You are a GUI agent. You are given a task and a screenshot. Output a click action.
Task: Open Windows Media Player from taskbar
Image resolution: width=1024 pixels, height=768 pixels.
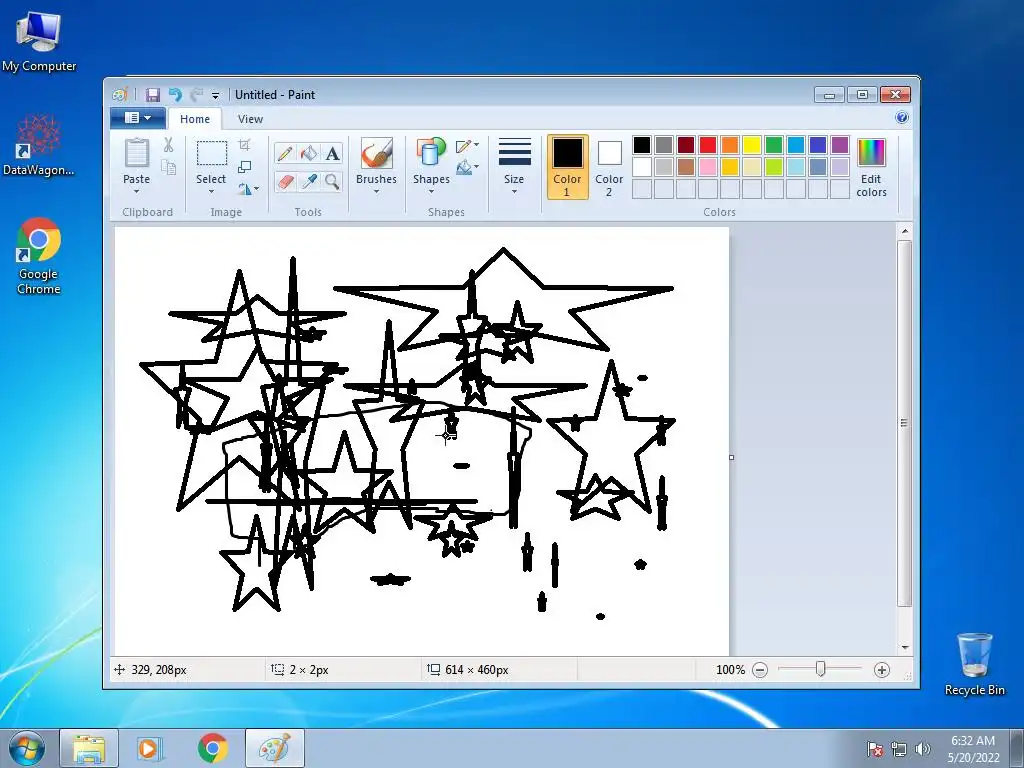150,748
